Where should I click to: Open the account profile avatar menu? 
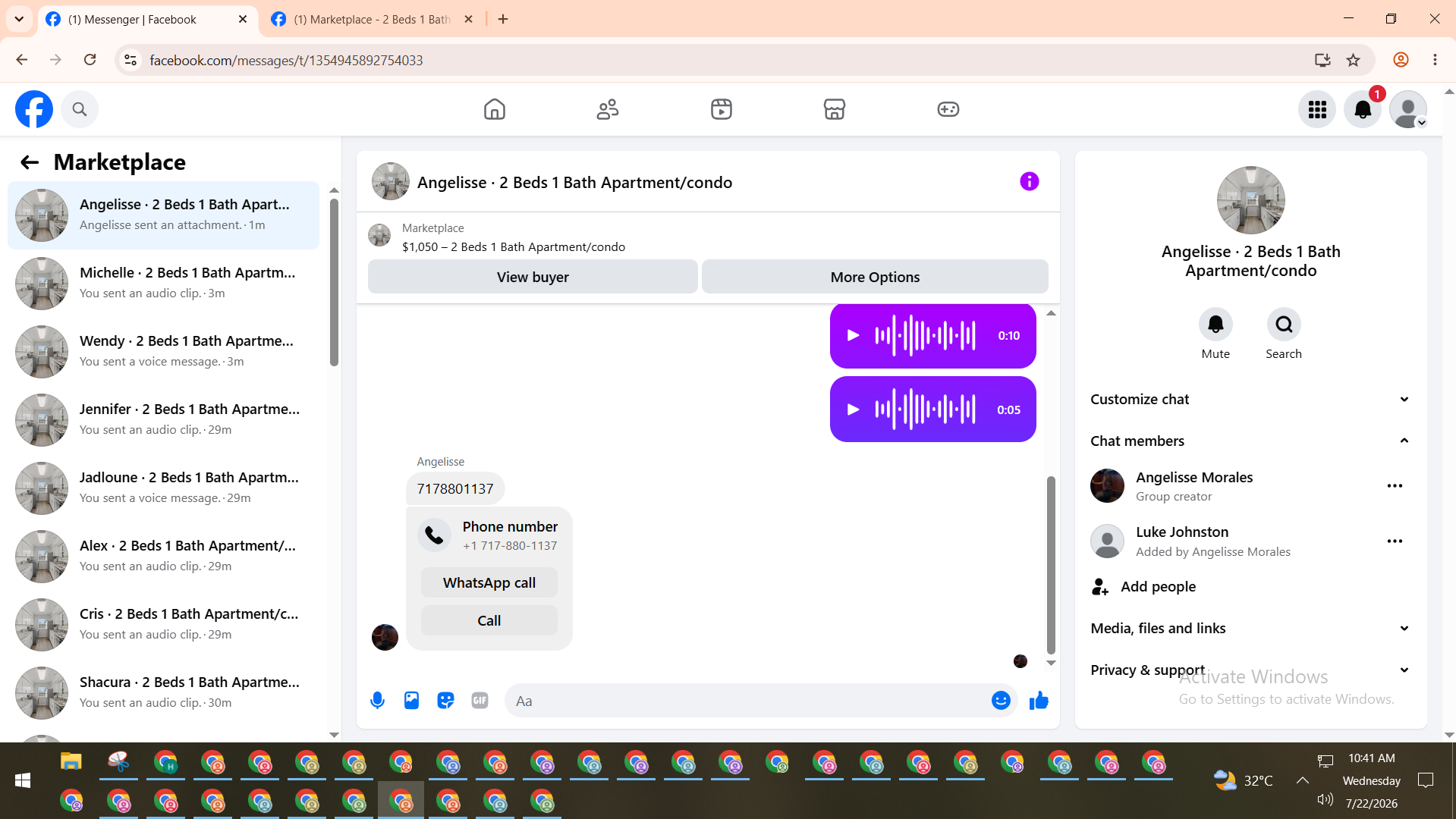1408,110
